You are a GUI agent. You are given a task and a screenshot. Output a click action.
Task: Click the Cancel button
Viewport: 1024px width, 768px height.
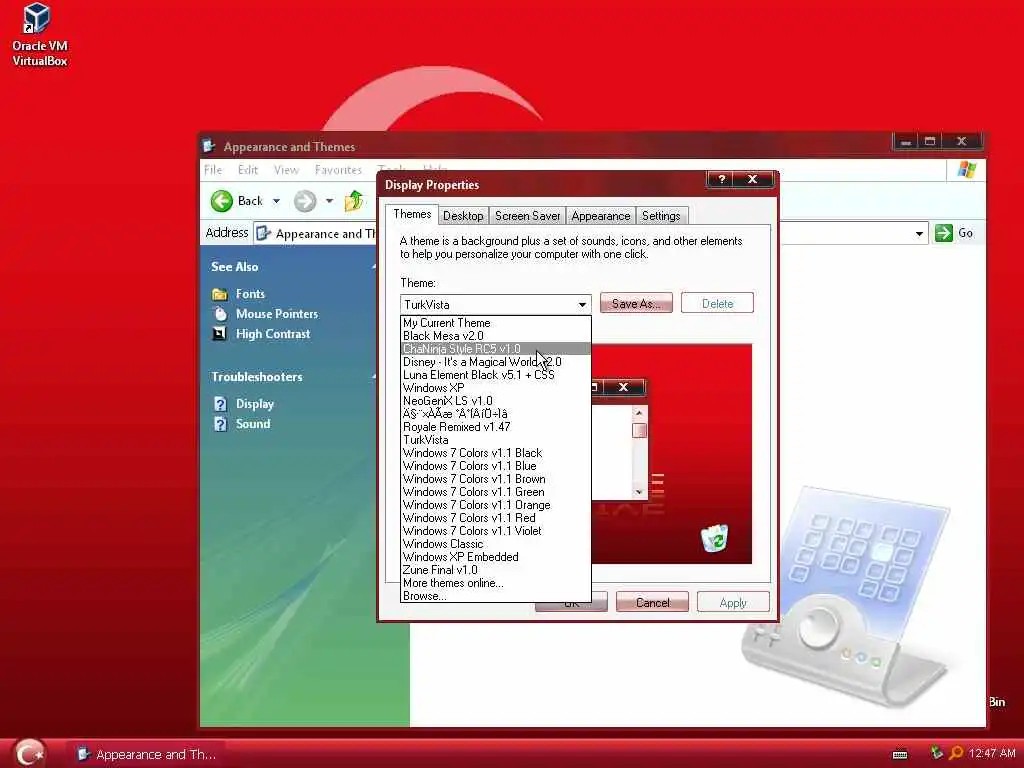coord(652,603)
